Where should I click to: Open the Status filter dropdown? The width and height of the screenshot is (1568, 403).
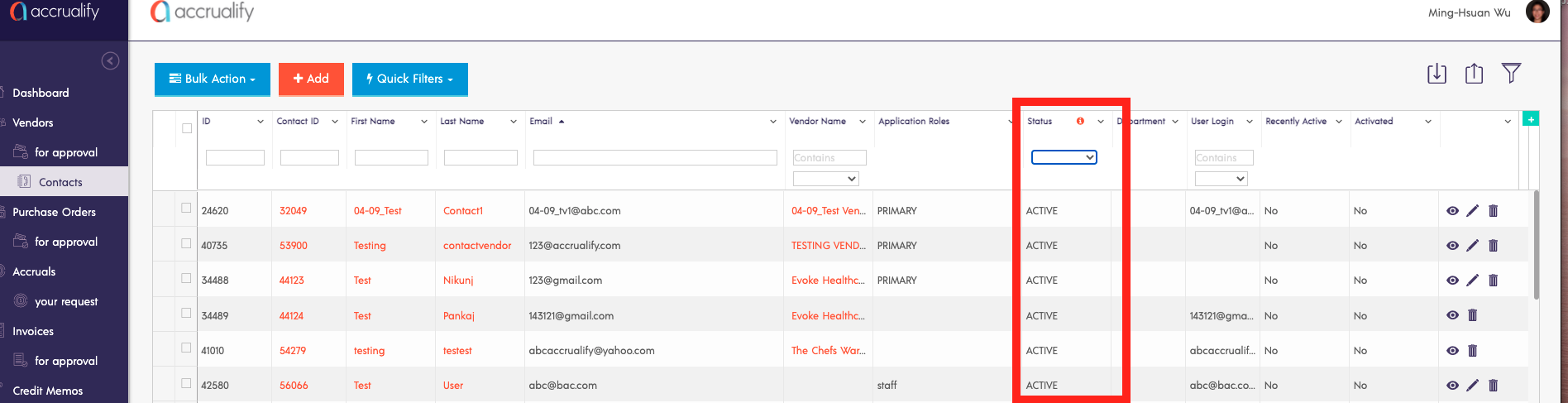pyautogui.click(x=1064, y=157)
